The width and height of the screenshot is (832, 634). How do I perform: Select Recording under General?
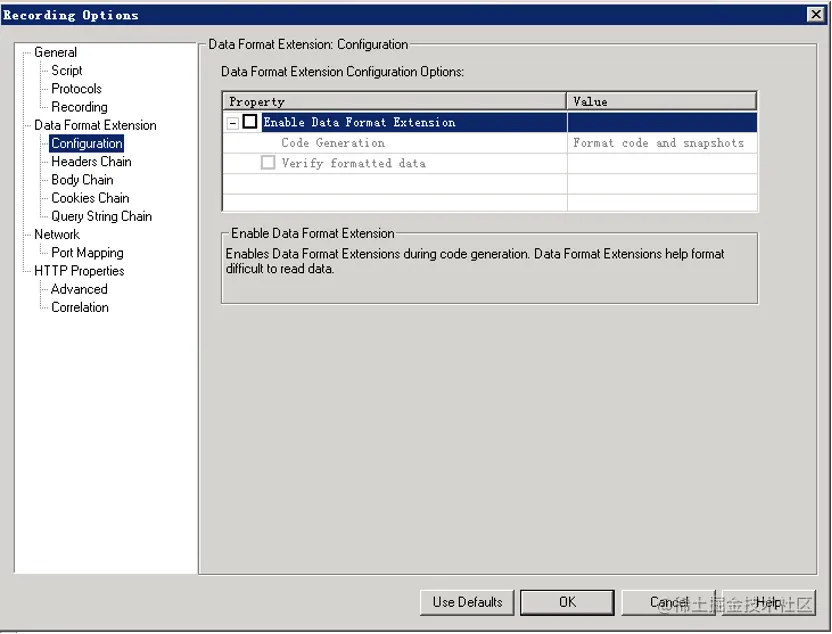(x=79, y=107)
